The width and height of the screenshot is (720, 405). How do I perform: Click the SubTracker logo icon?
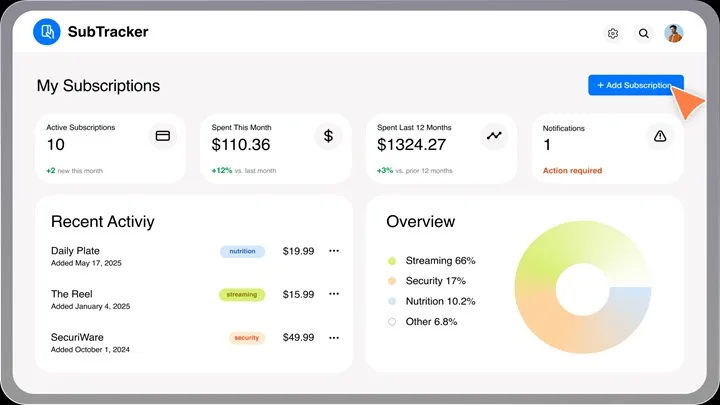(47, 32)
